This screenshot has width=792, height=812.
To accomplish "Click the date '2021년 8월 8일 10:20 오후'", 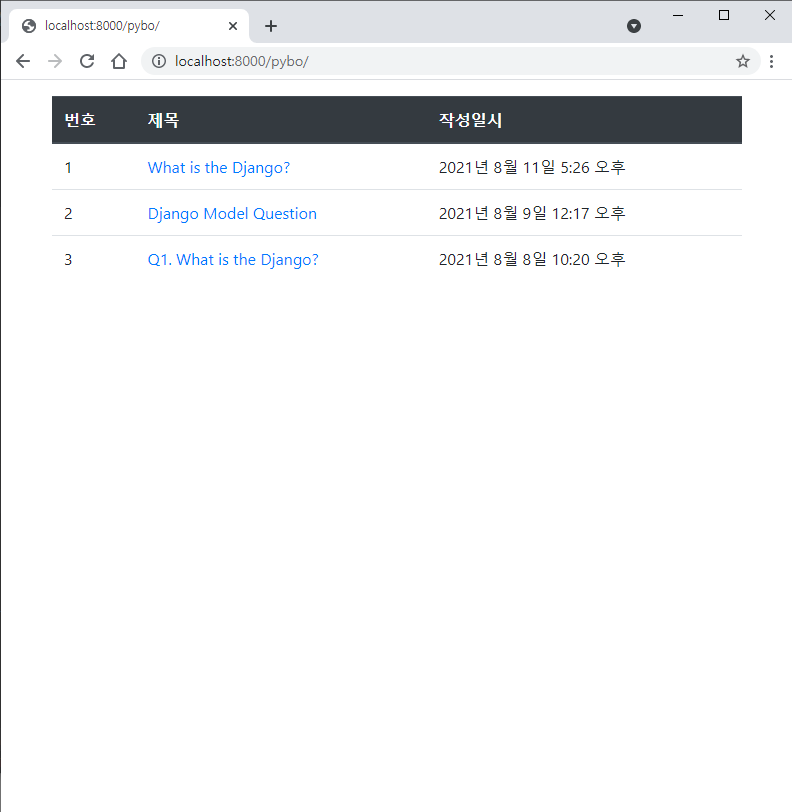I will click(x=532, y=259).
